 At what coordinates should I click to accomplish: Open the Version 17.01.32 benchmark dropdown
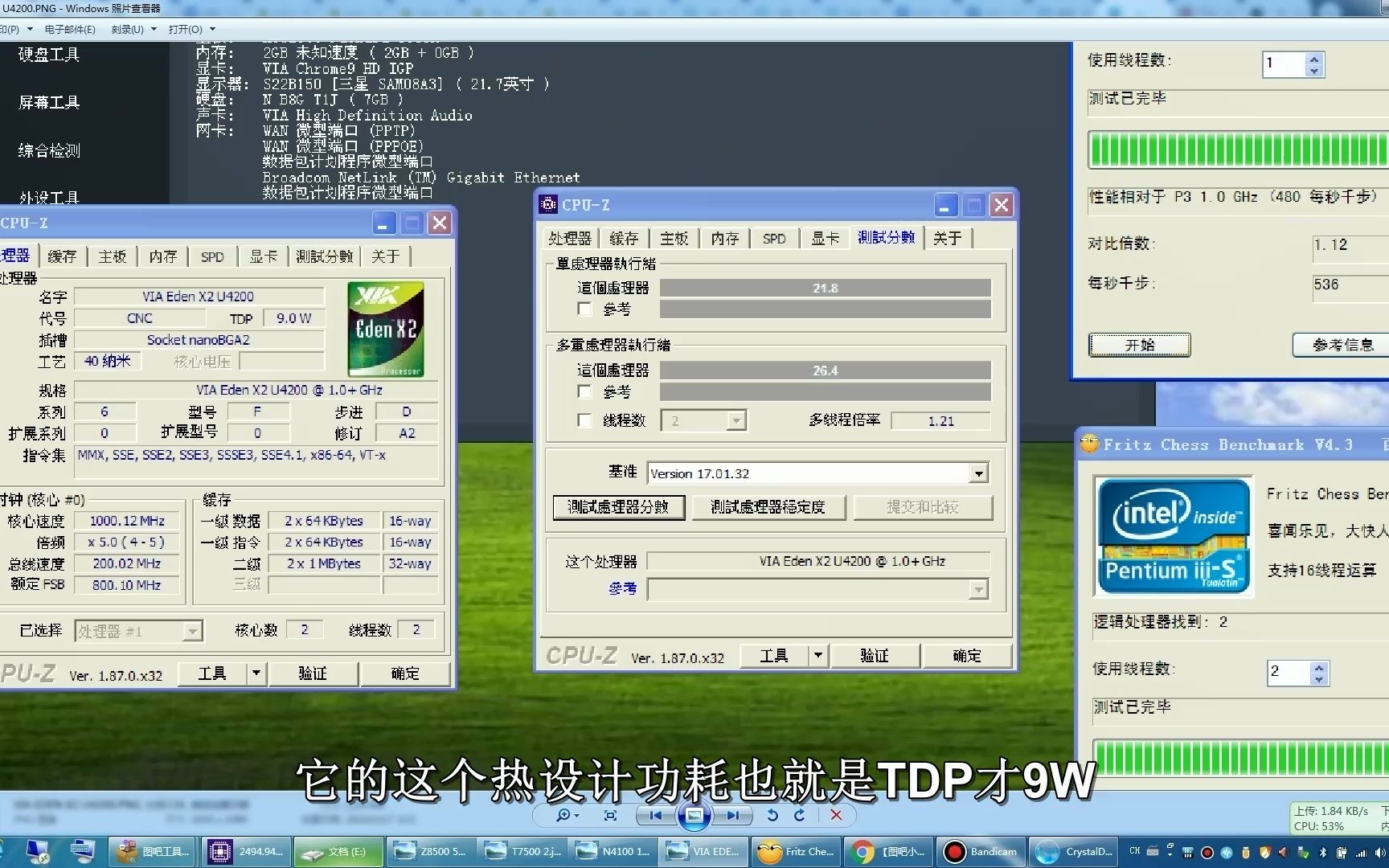click(977, 473)
